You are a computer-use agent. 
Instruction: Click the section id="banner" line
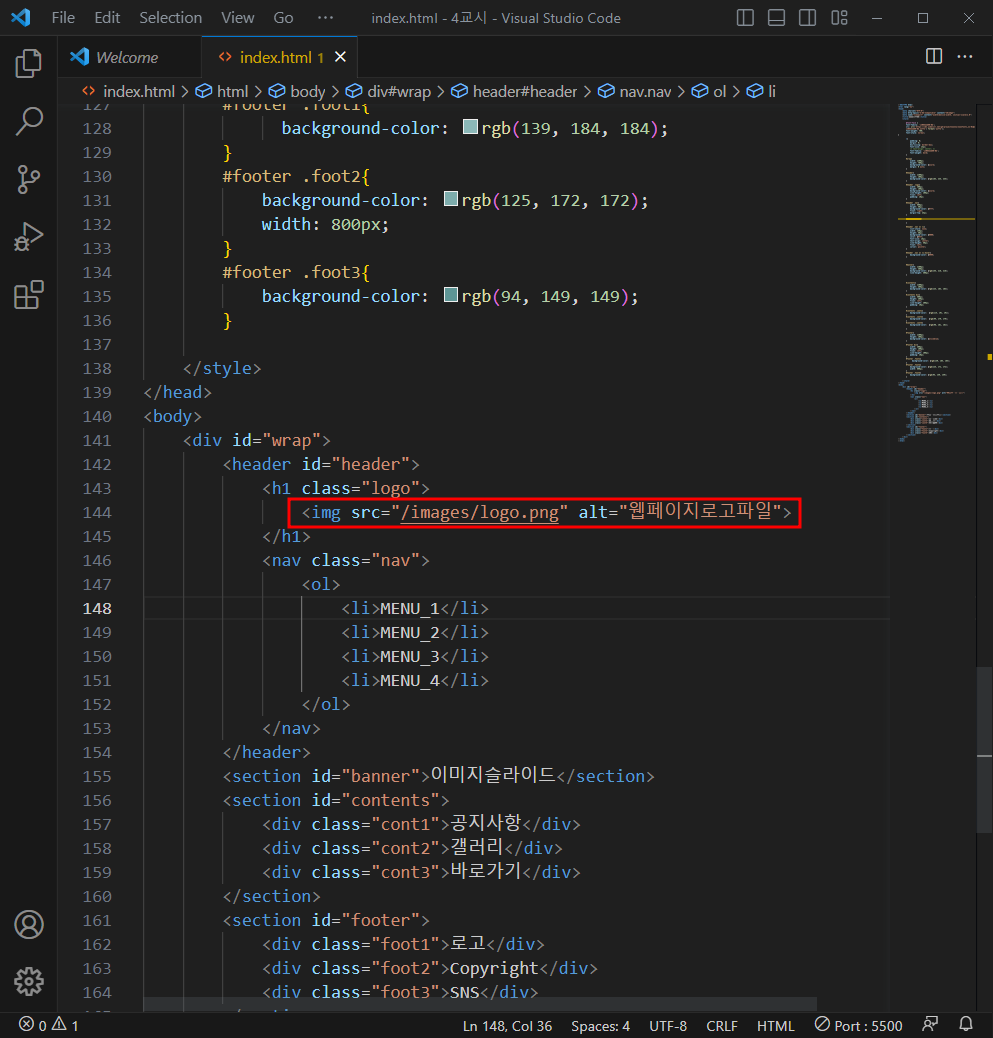(x=438, y=776)
